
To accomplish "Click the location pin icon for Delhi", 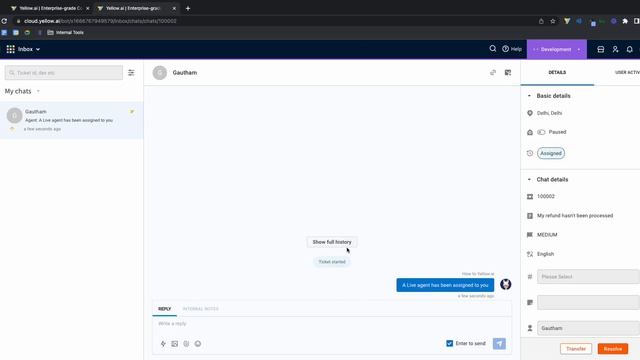I will pos(530,113).
